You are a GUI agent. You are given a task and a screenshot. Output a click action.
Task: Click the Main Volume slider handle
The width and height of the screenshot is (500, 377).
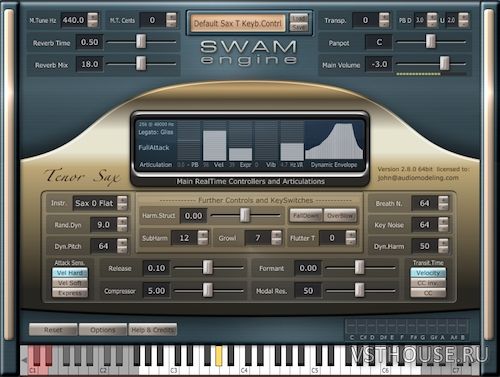tap(444, 63)
